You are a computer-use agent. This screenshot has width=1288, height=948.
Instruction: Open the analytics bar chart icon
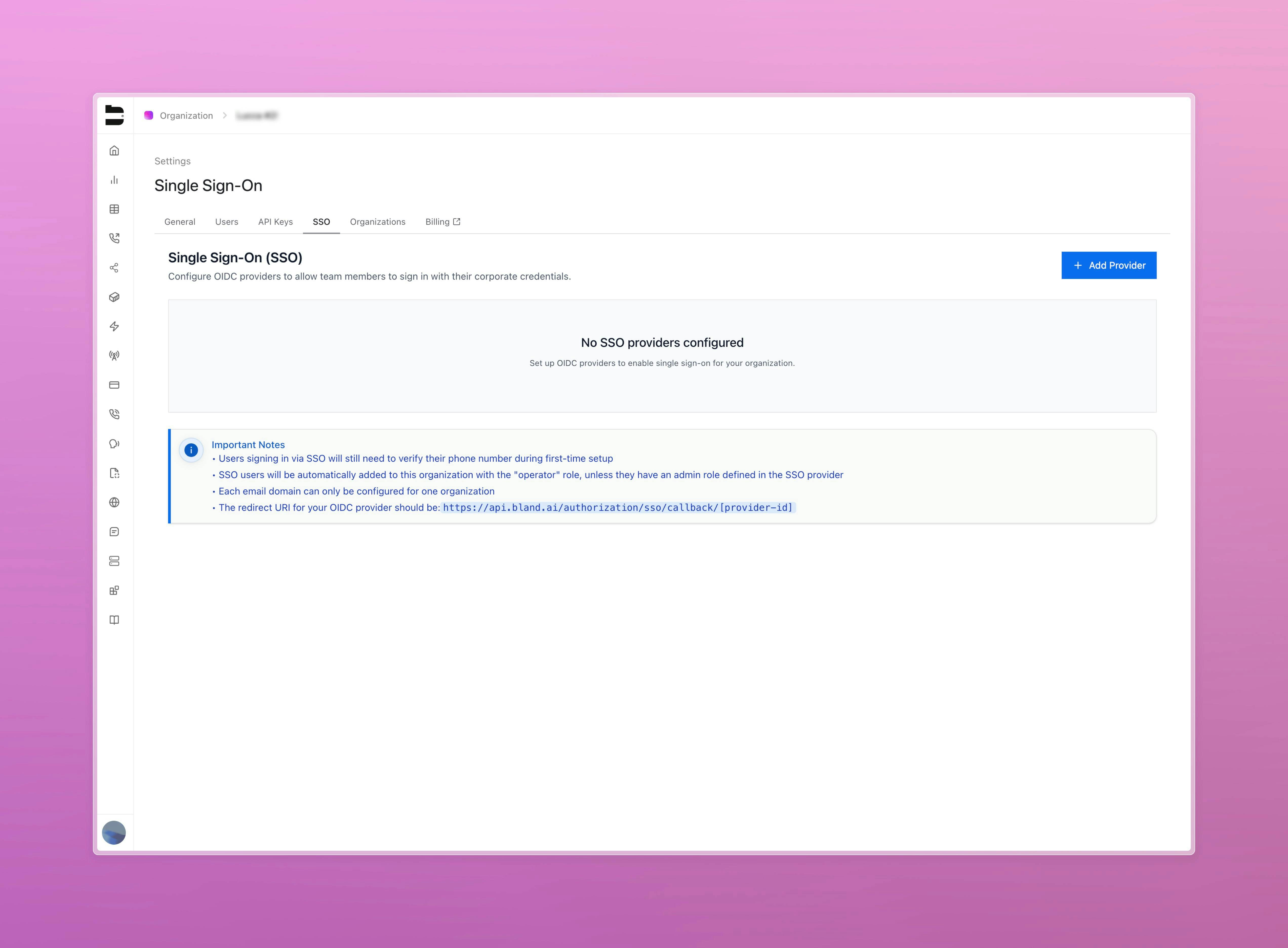[x=114, y=180]
